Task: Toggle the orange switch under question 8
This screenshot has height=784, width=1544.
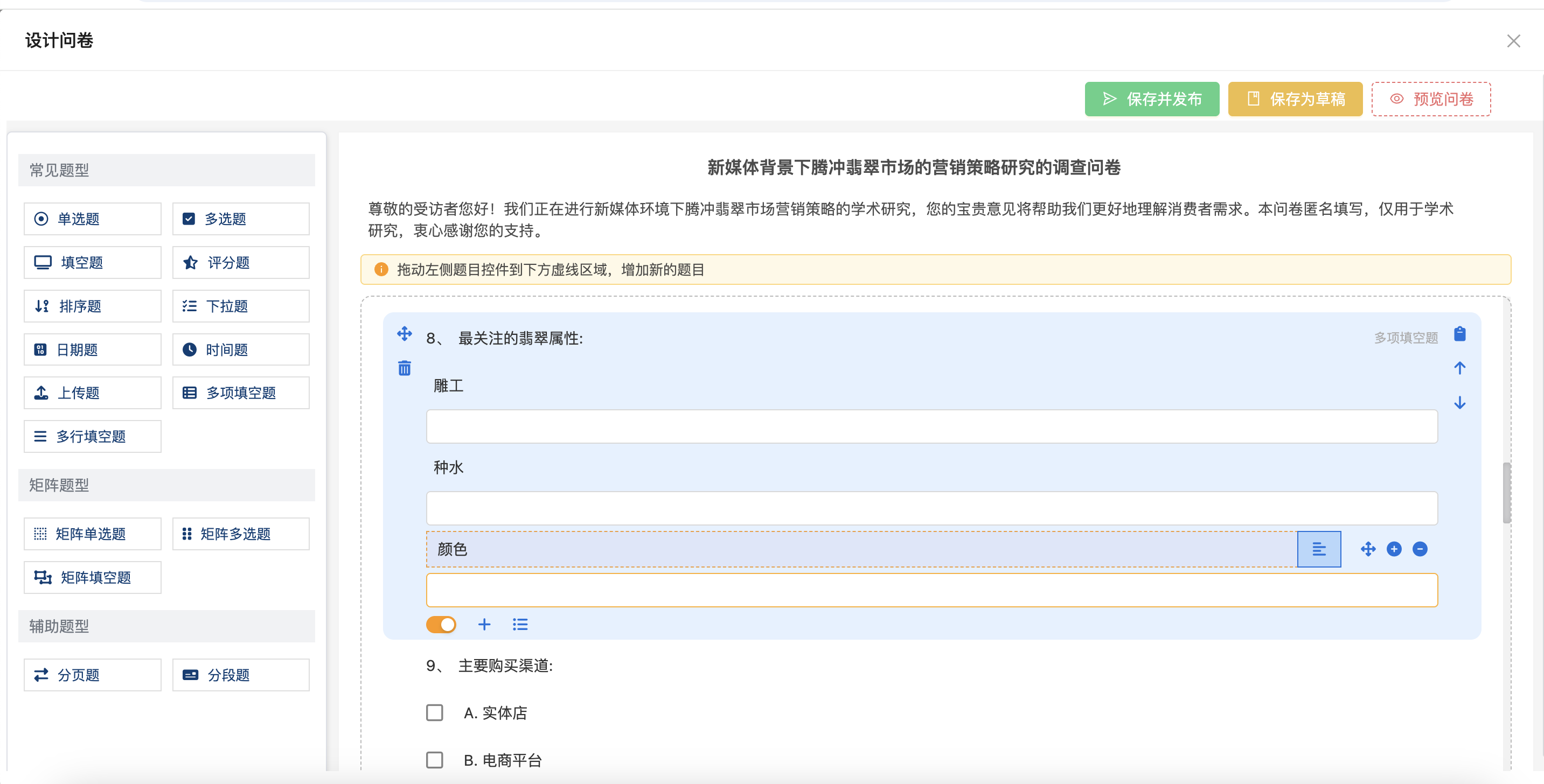Action: click(x=441, y=624)
